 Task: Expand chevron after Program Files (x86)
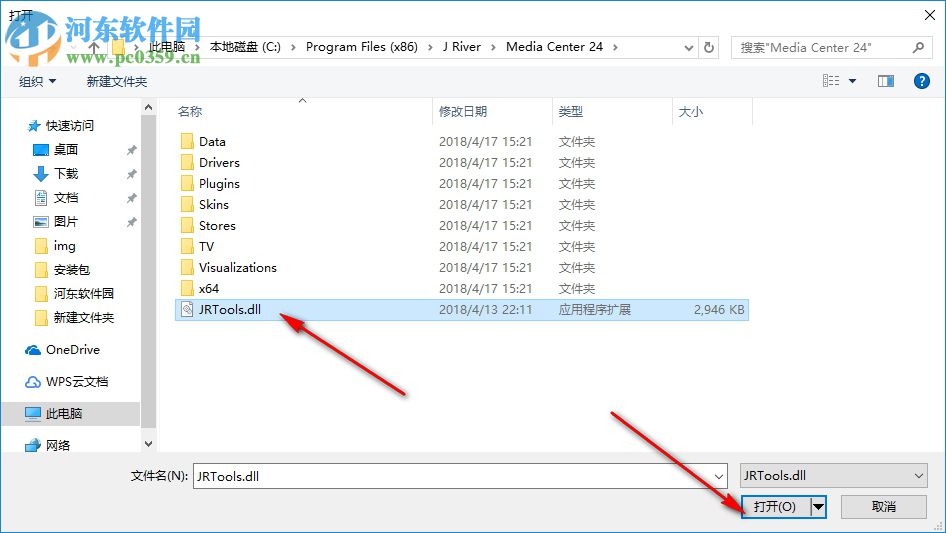click(430, 47)
